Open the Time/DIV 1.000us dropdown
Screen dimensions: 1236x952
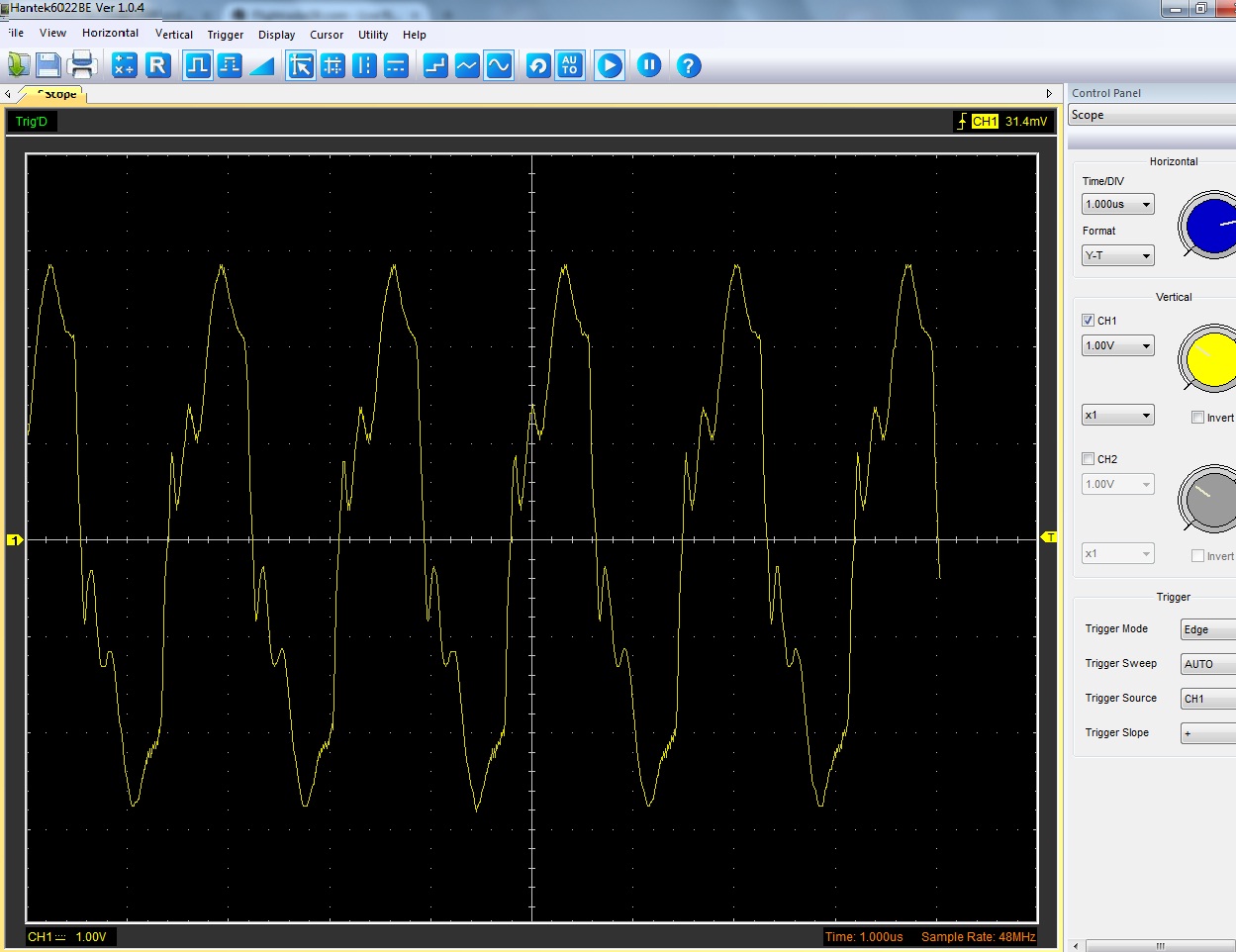tap(1118, 205)
